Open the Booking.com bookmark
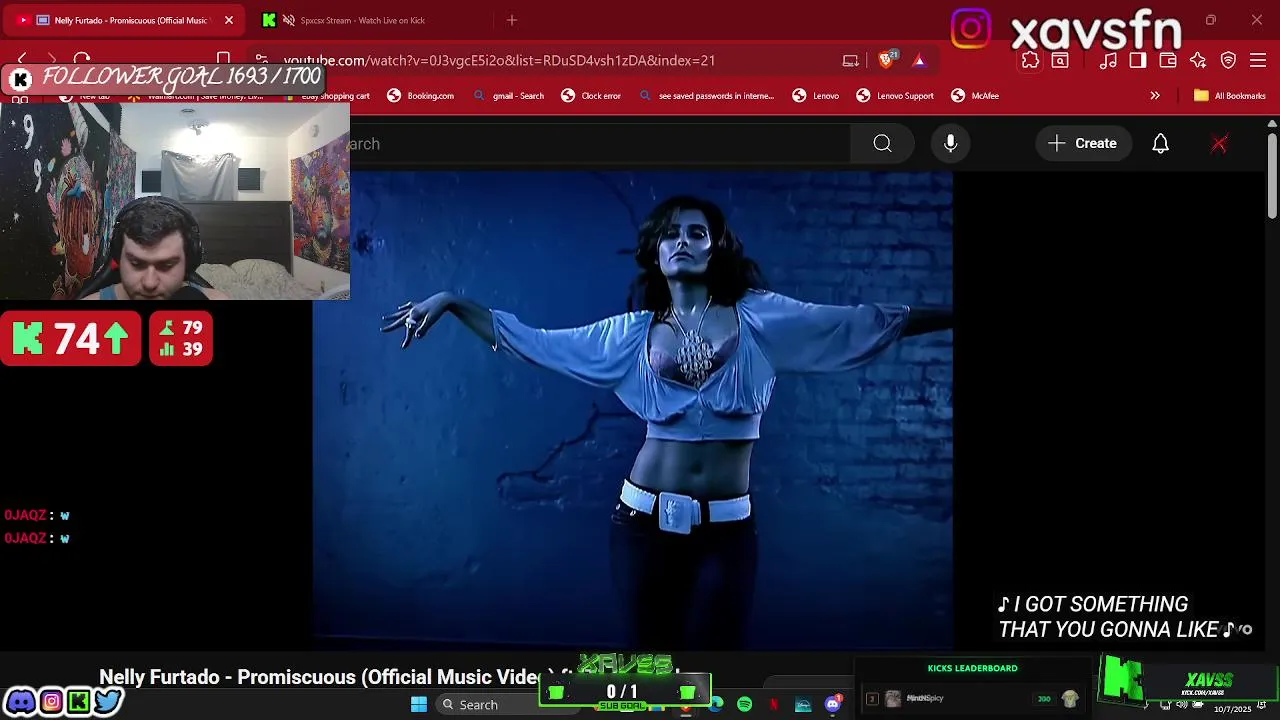 [x=421, y=96]
